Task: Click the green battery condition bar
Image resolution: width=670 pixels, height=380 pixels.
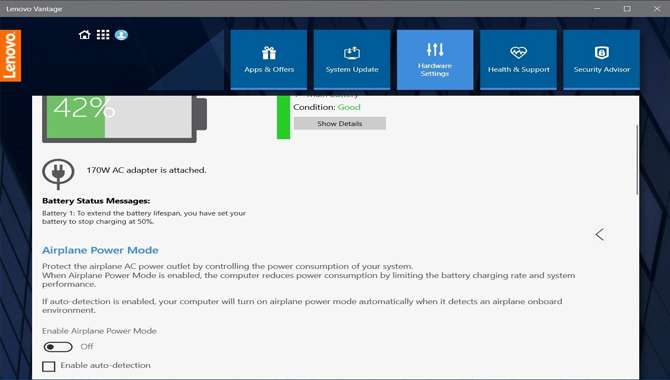Action: [x=283, y=118]
